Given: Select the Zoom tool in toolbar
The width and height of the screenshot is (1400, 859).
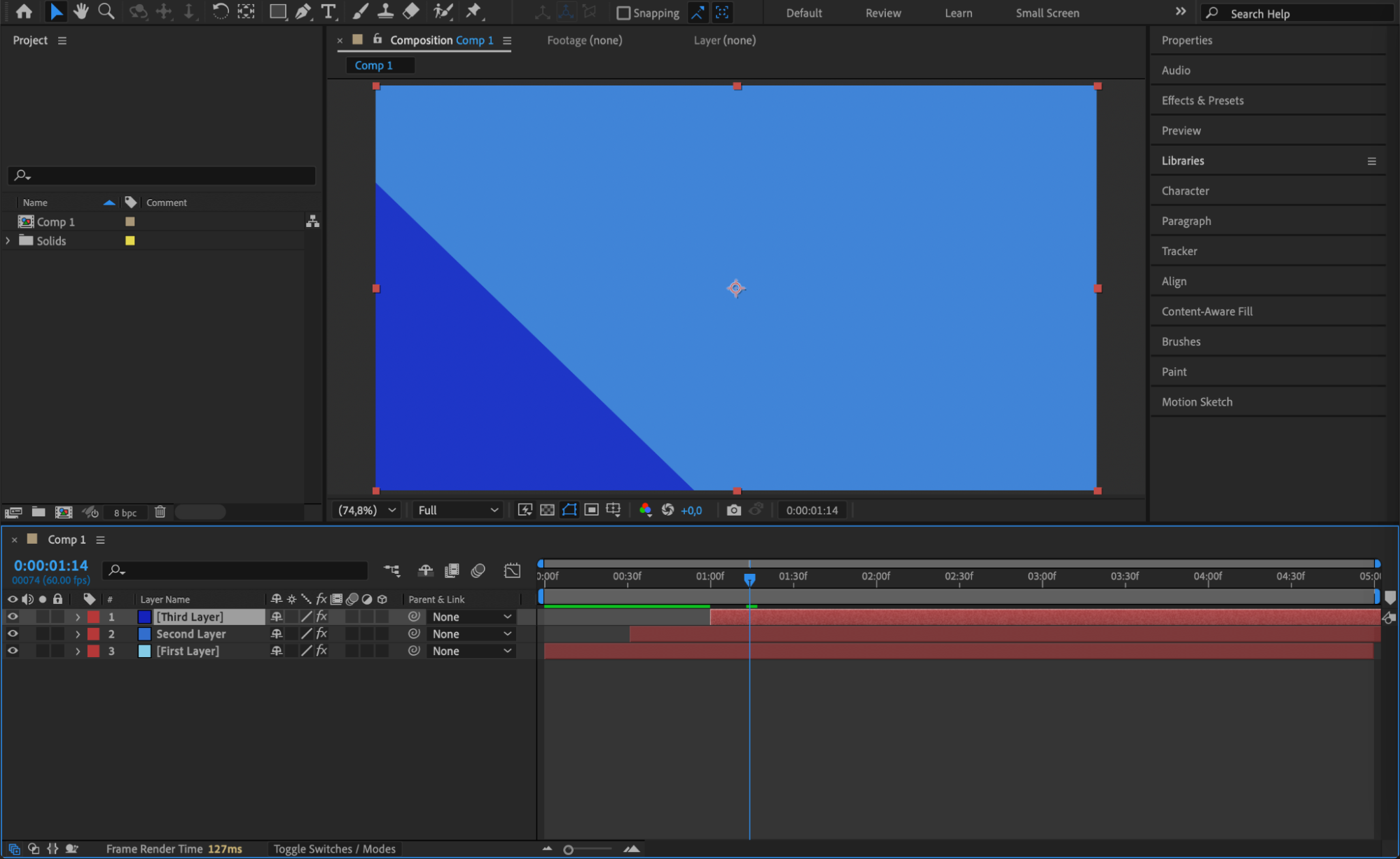Looking at the screenshot, I should 106,11.
